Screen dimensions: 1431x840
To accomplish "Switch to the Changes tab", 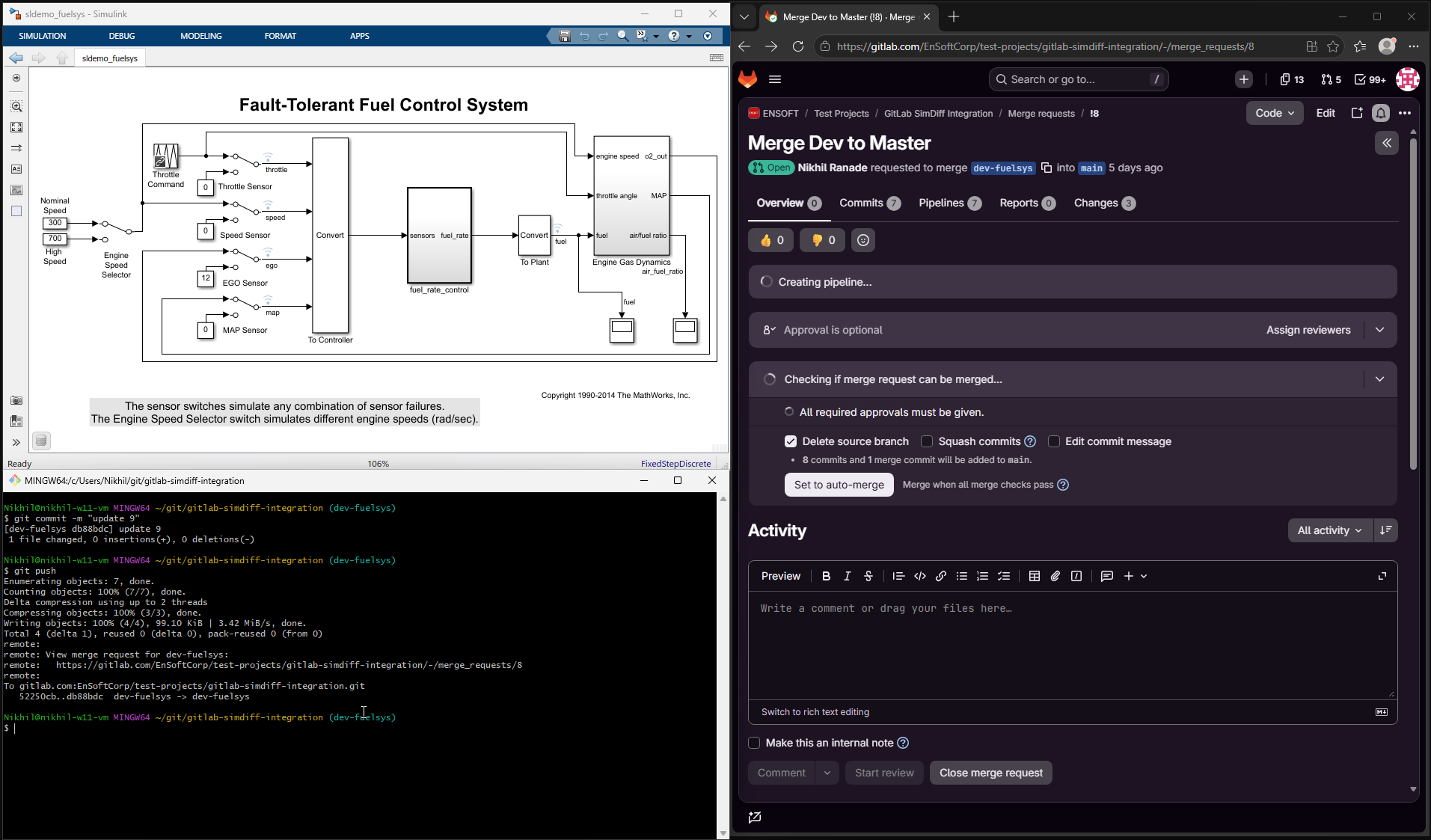I will (1104, 203).
